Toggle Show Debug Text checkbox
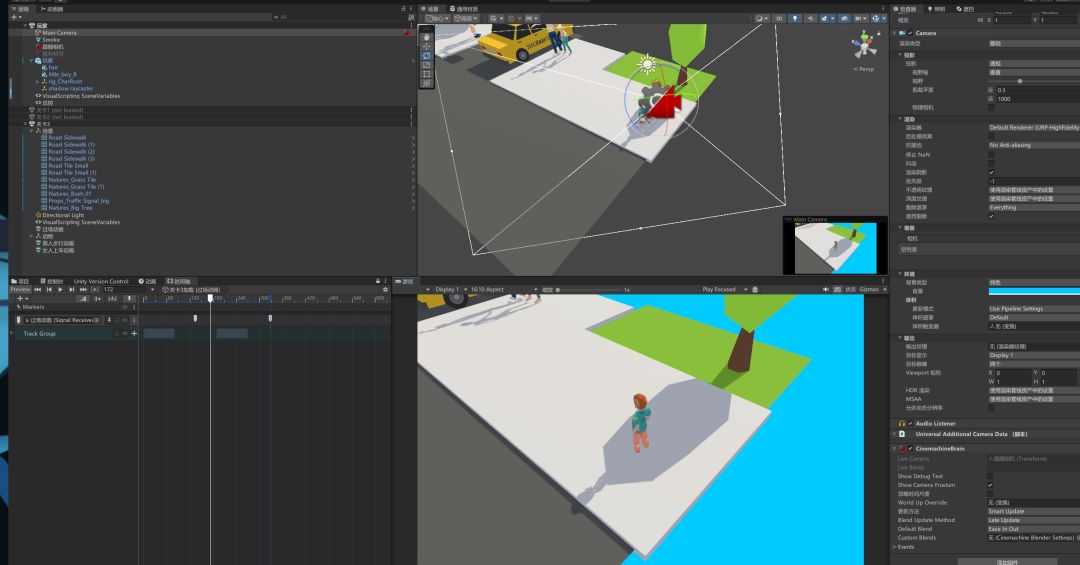Image resolution: width=1080 pixels, height=565 pixels. tap(990, 476)
